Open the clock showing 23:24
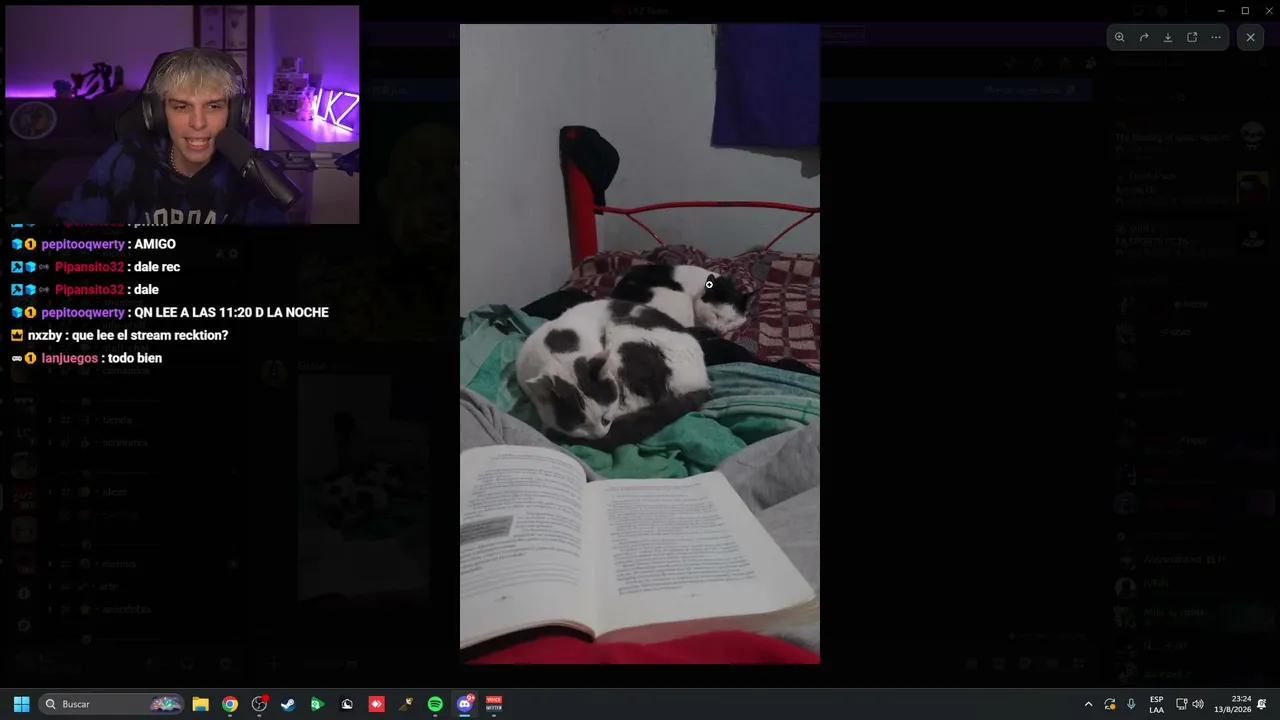 (1232, 704)
